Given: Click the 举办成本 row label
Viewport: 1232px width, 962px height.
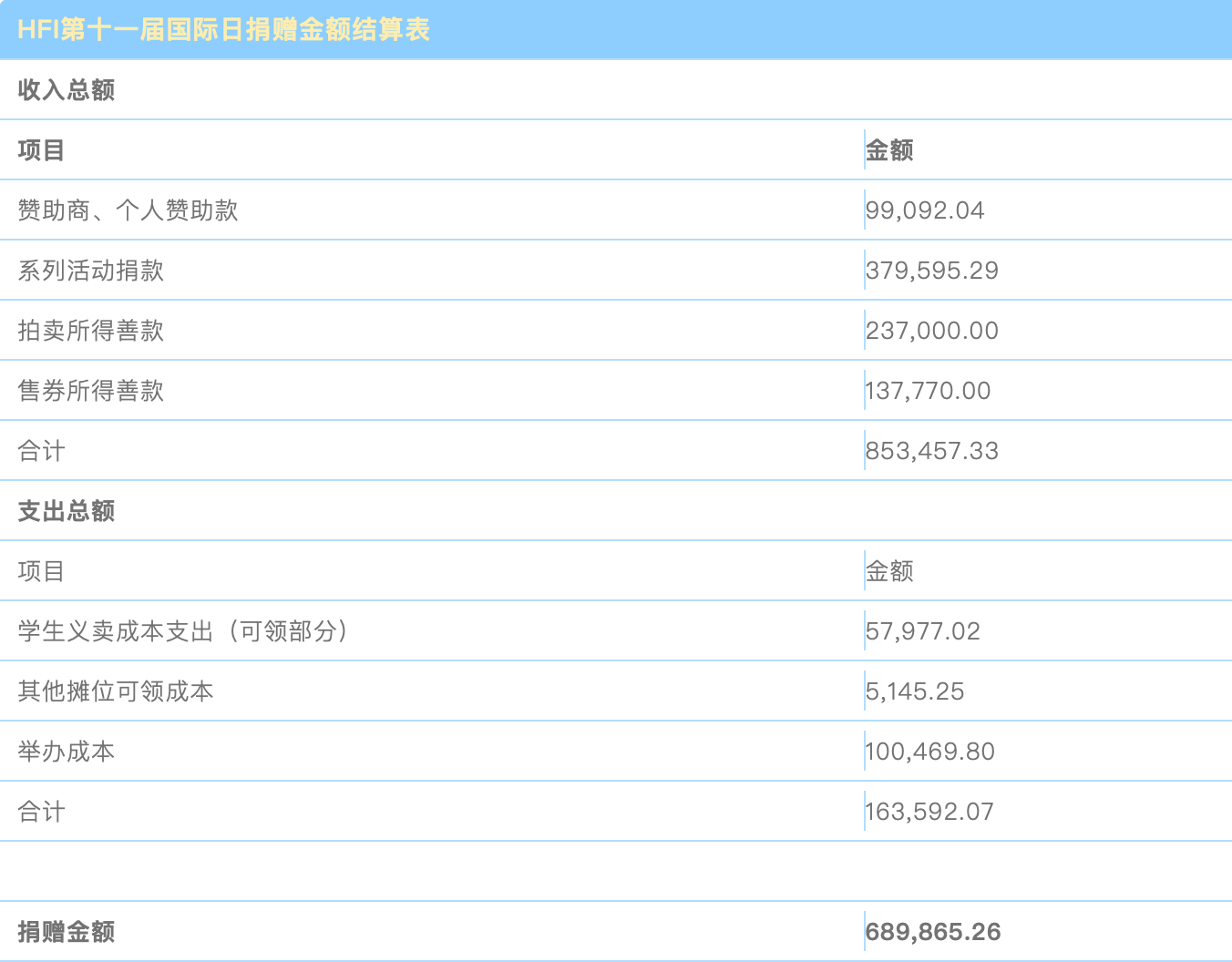Looking at the screenshot, I should pyautogui.click(x=67, y=752).
